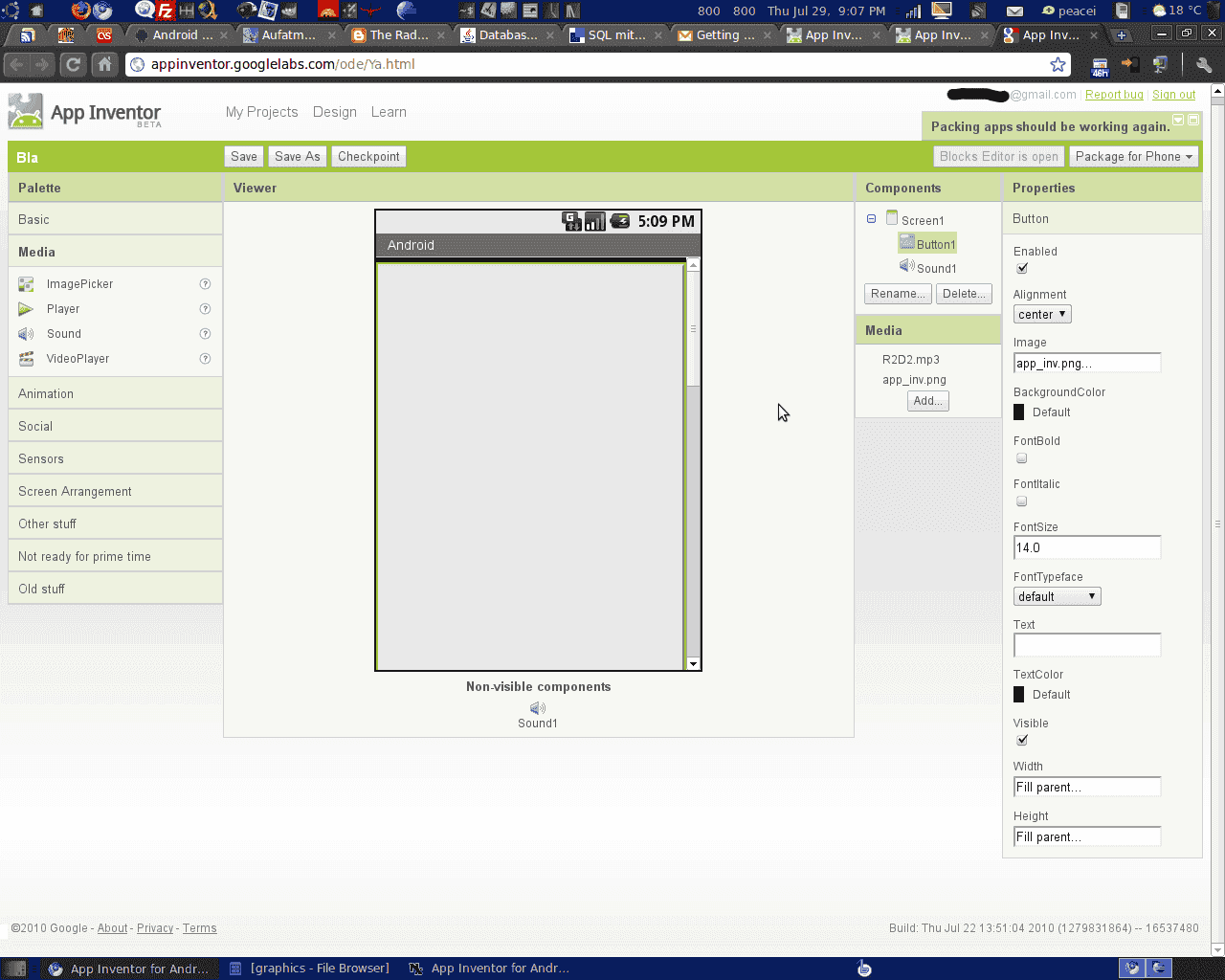Open the weather 18 °C applet

click(x=1177, y=11)
